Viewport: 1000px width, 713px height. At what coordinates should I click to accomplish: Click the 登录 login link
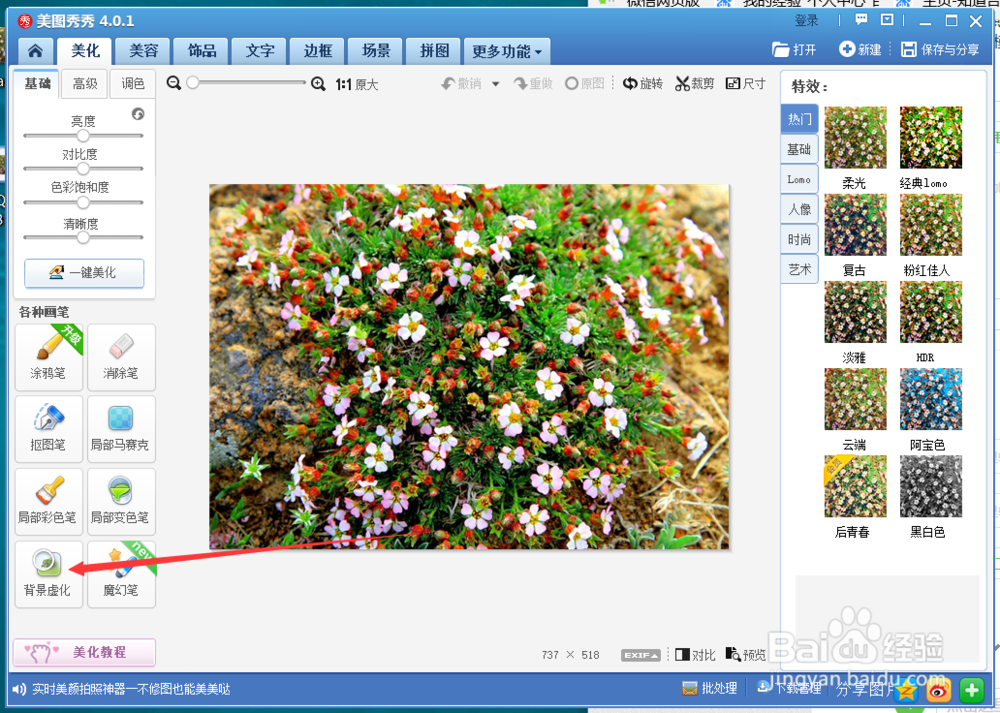(806, 20)
